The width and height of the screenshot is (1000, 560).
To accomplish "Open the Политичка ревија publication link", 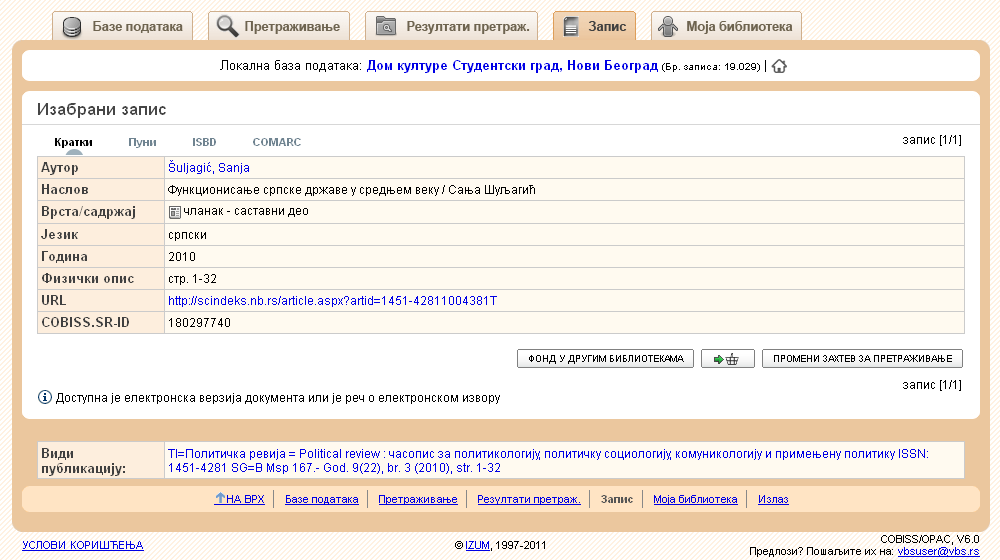I will (548, 461).
